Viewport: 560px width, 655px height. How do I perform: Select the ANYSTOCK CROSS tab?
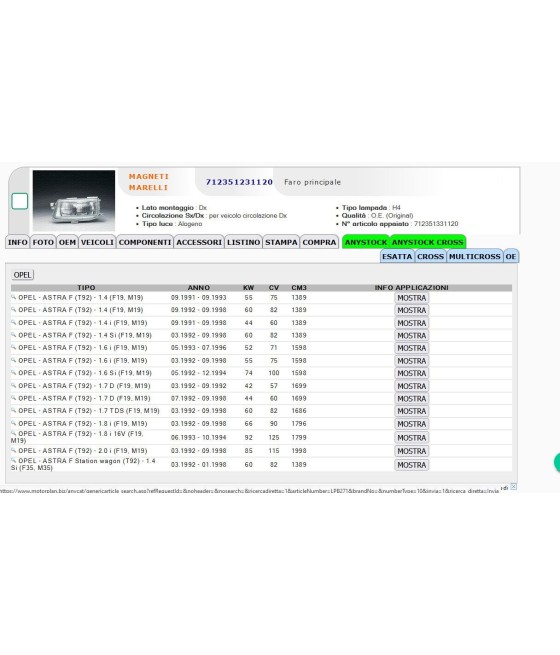coord(427,242)
